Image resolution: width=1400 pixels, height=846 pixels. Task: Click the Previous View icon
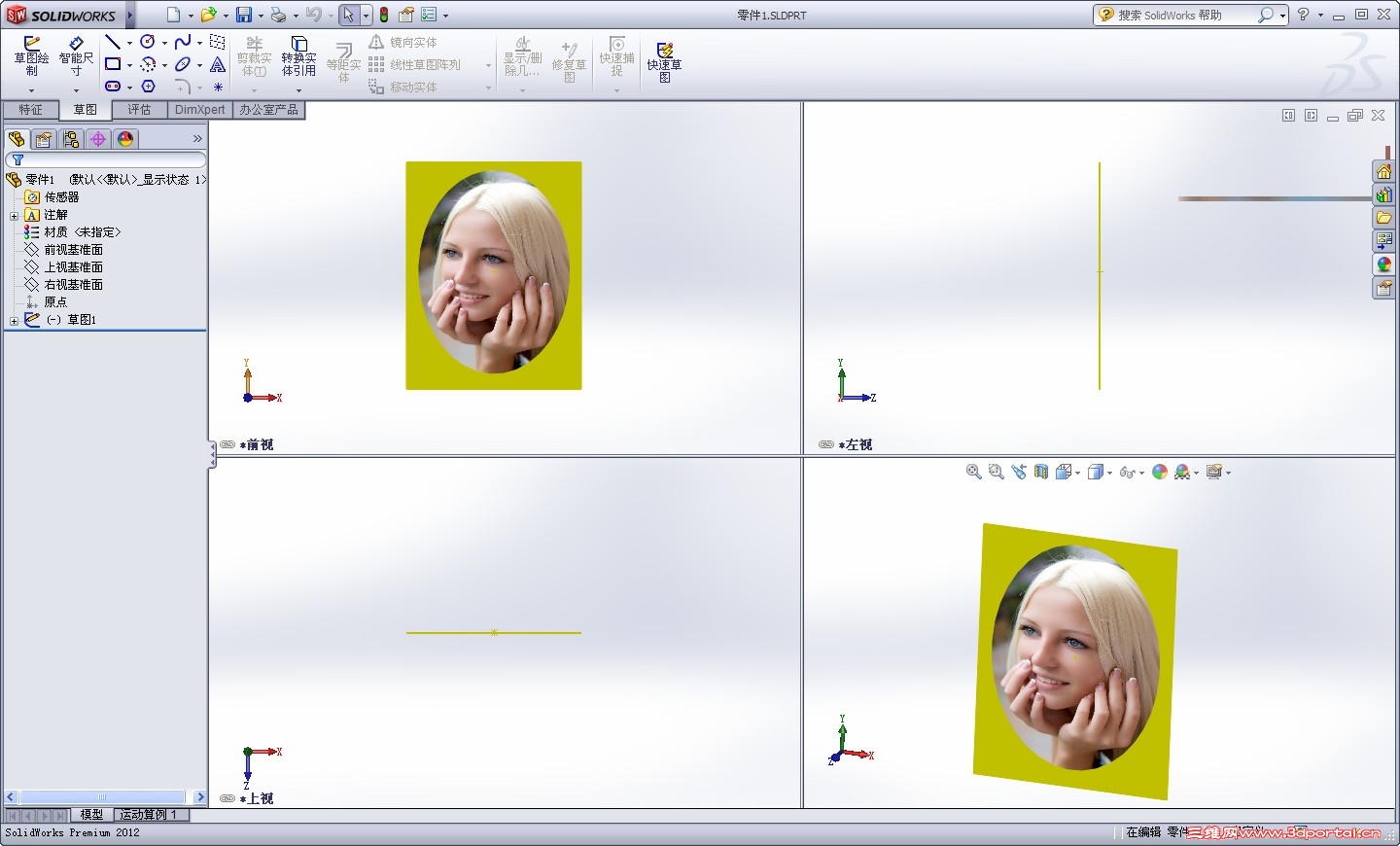pos(1018,472)
